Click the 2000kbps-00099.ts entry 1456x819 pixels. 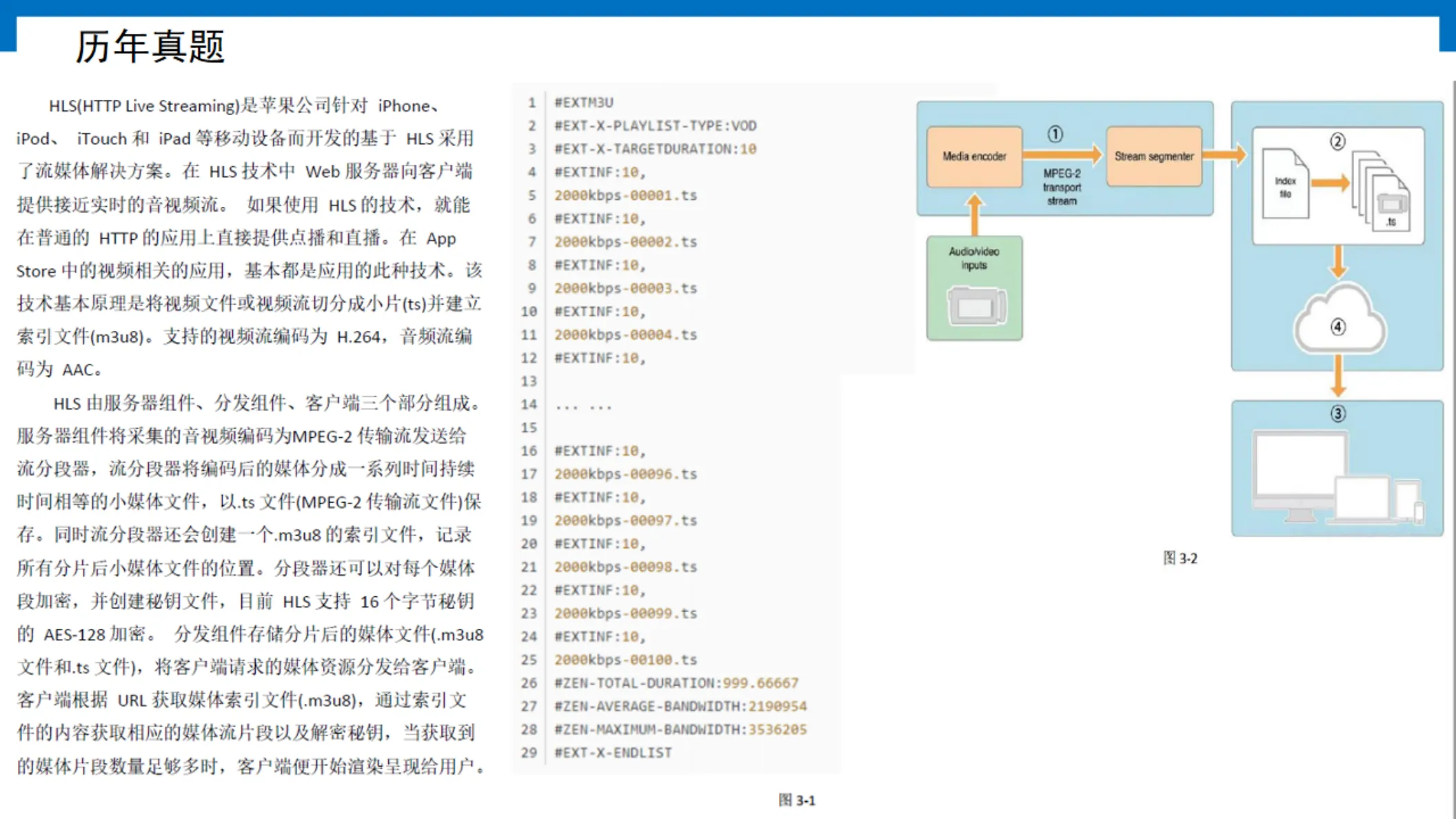click(626, 614)
